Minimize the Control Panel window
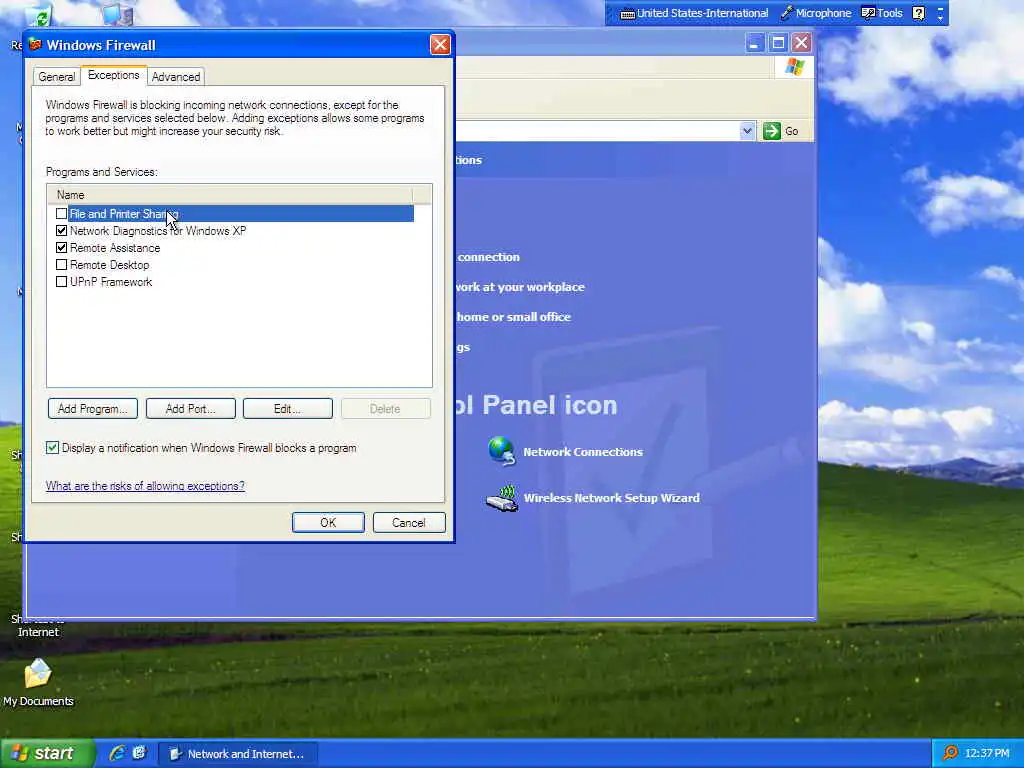The image size is (1024, 768). click(754, 44)
